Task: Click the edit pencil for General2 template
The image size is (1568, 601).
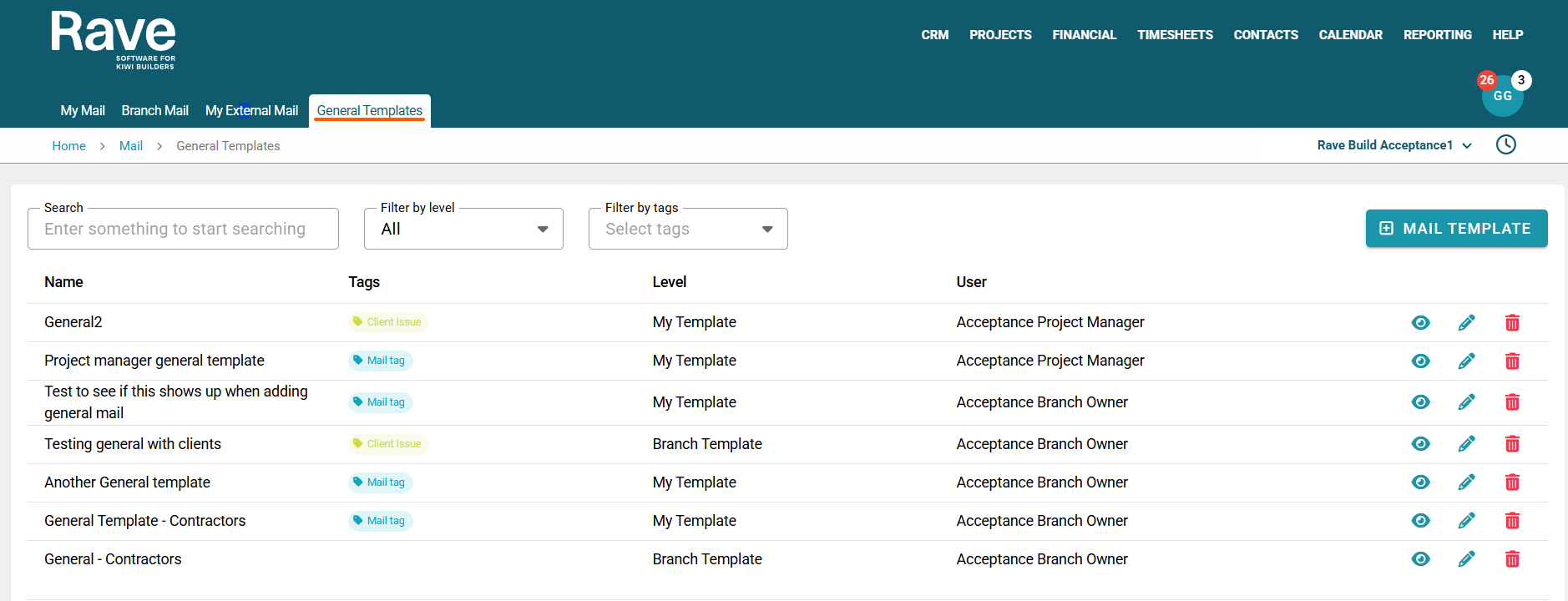Action: [1466, 323]
